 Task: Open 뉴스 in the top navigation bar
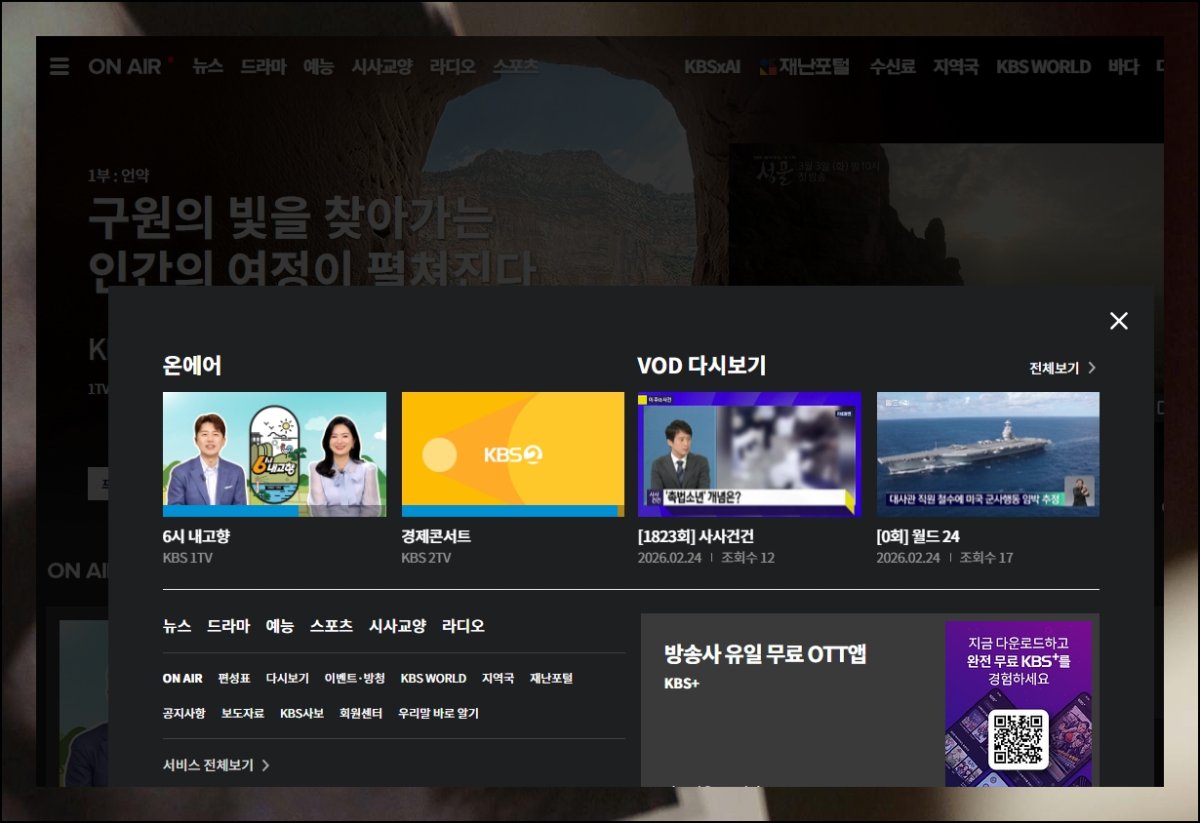tap(208, 67)
